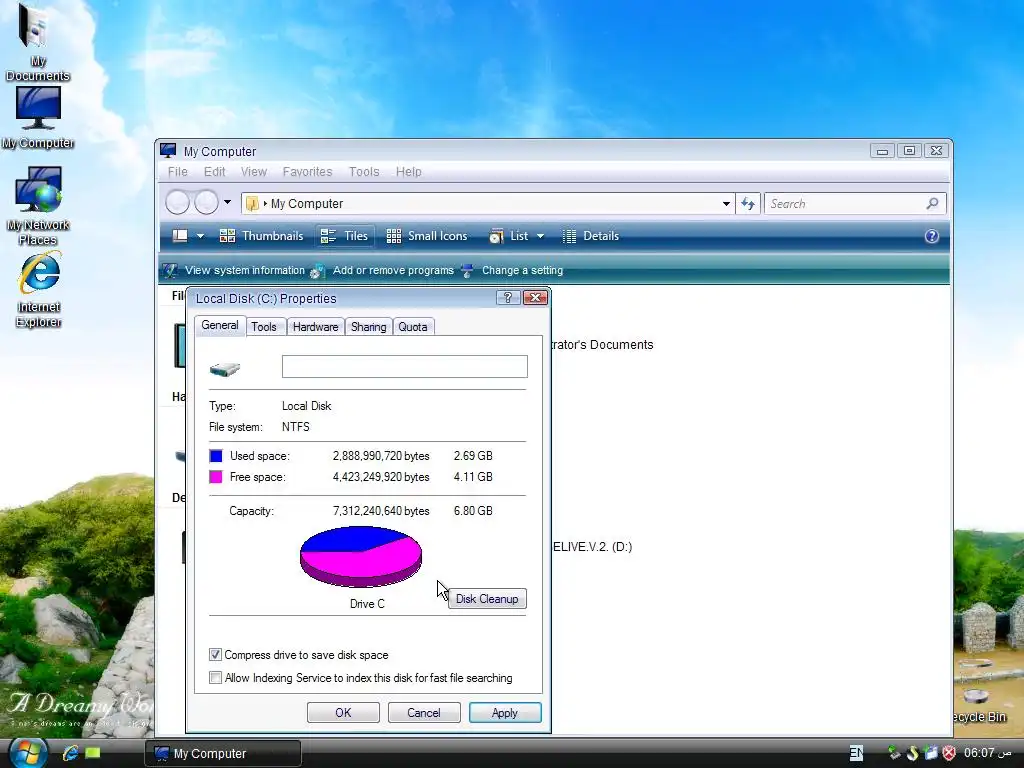Click the blue Used space color swatch

(216, 456)
